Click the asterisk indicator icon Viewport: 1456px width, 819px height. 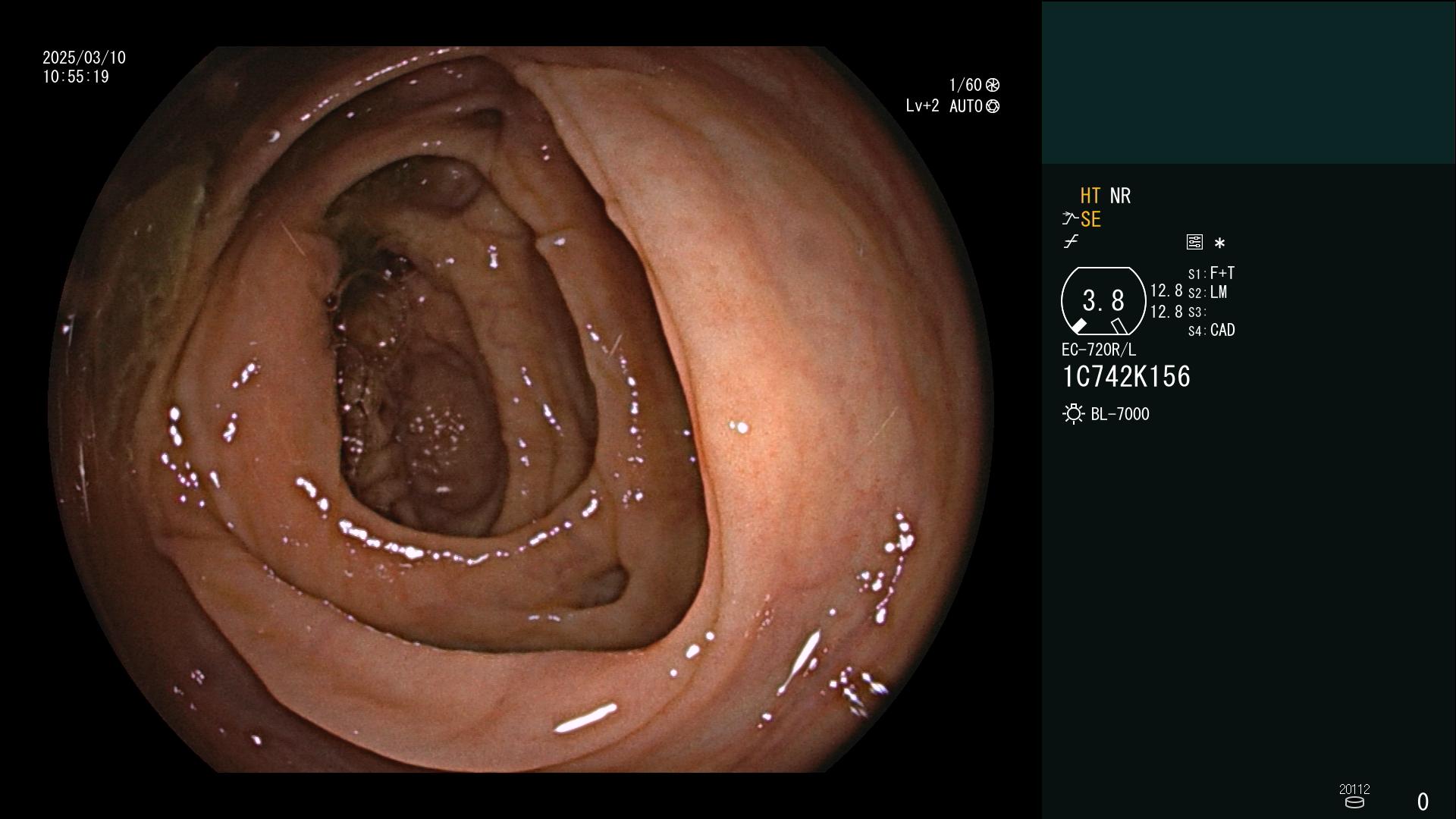click(x=1219, y=243)
